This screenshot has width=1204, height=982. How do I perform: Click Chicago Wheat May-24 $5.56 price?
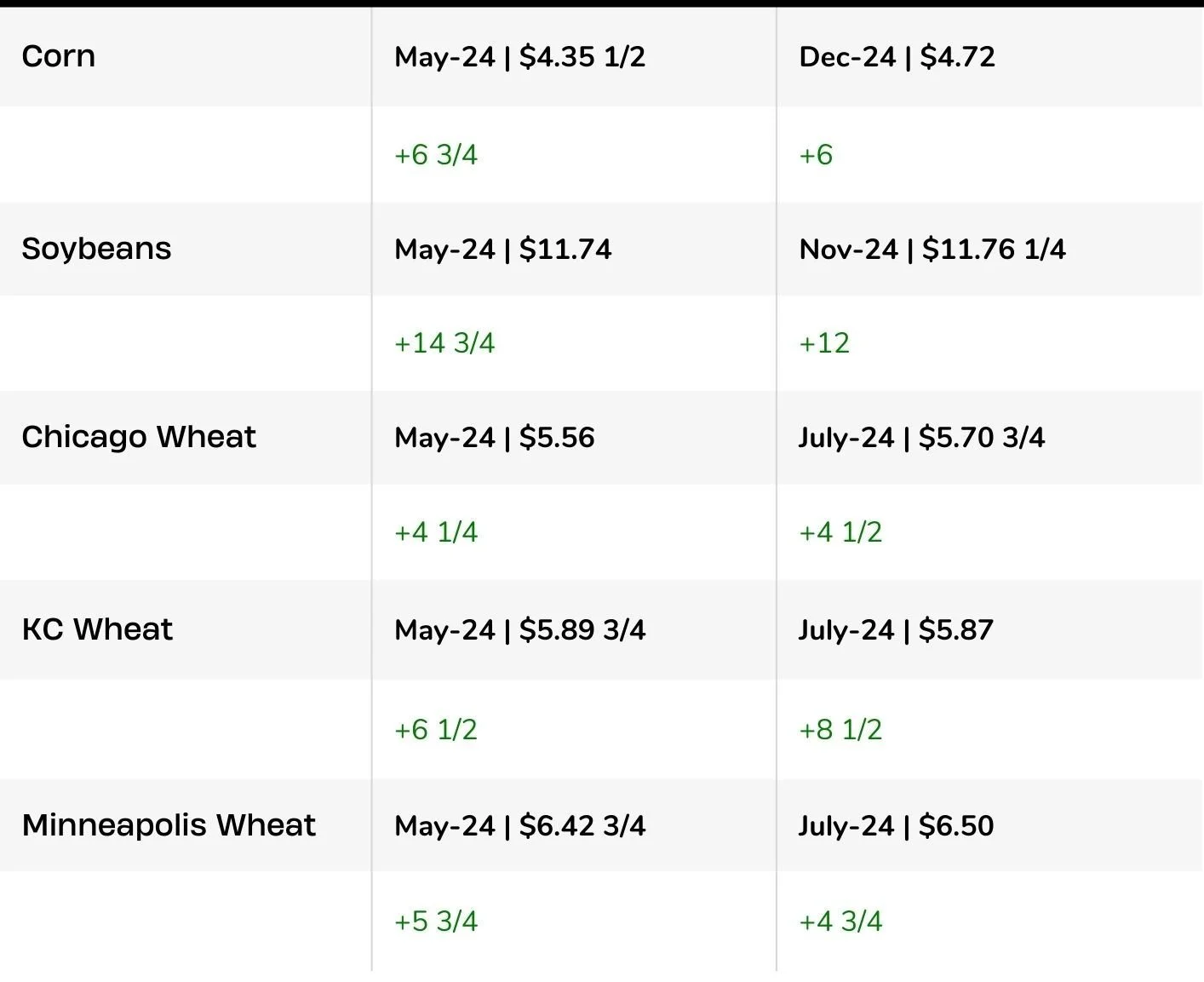click(495, 438)
